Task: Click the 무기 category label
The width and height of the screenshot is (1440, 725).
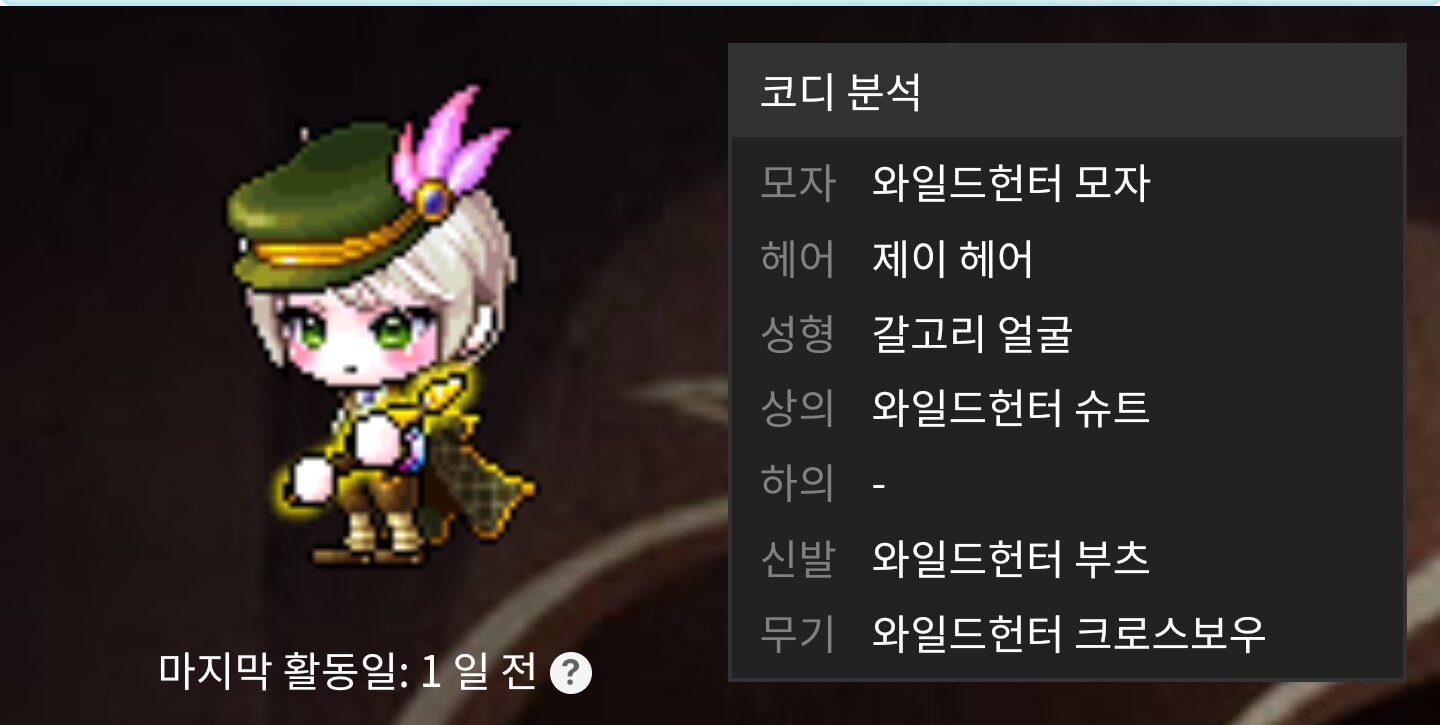Action: tap(797, 632)
